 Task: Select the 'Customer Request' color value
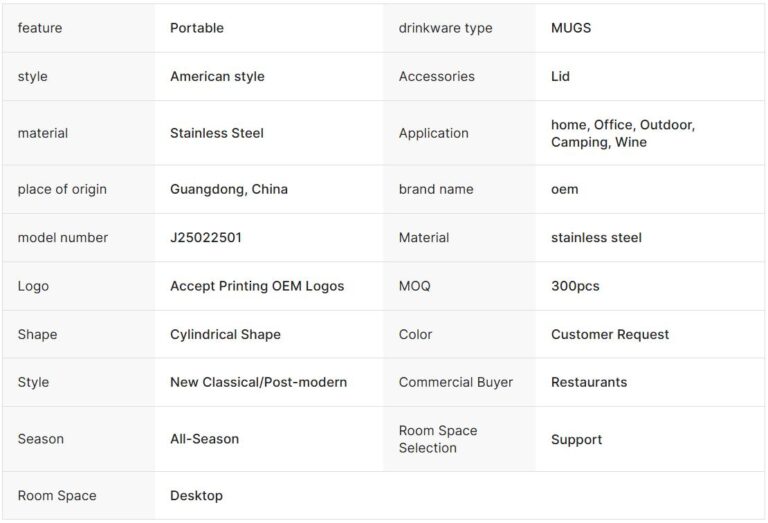pos(610,334)
